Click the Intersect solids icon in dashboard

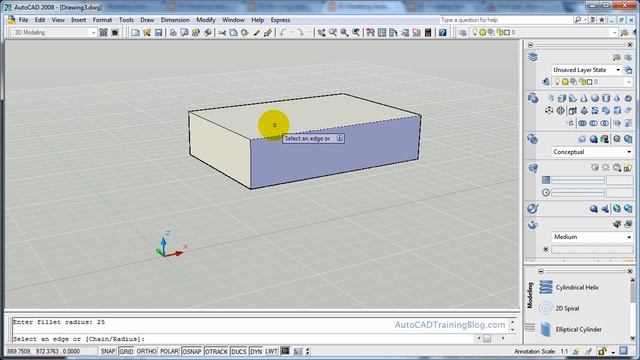[604, 123]
